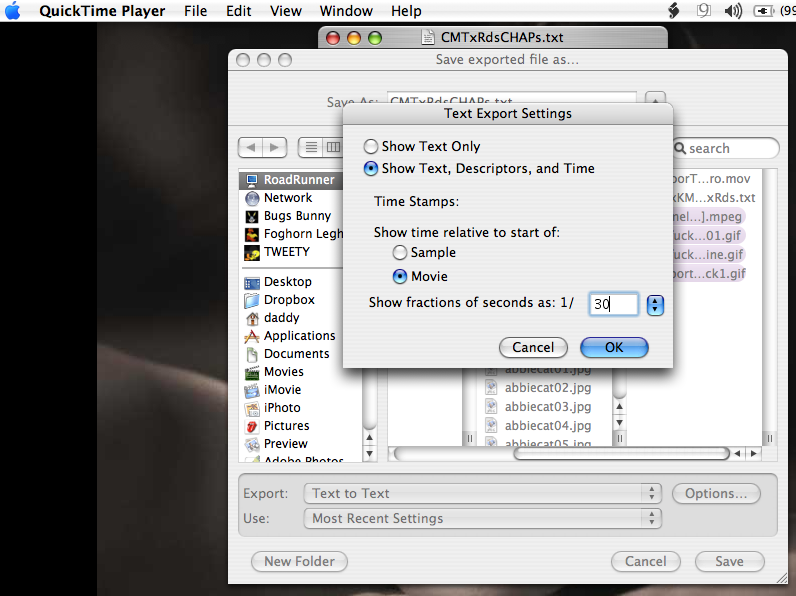Go forward with the right arrow button

pos(275,148)
